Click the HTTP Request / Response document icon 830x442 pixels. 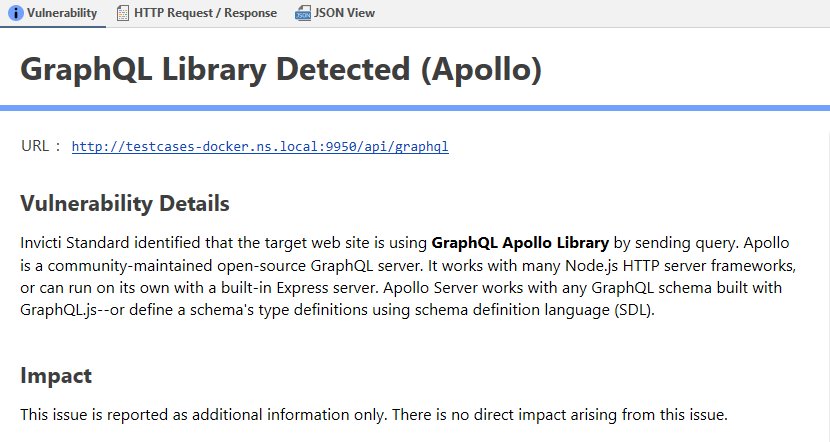(122, 13)
